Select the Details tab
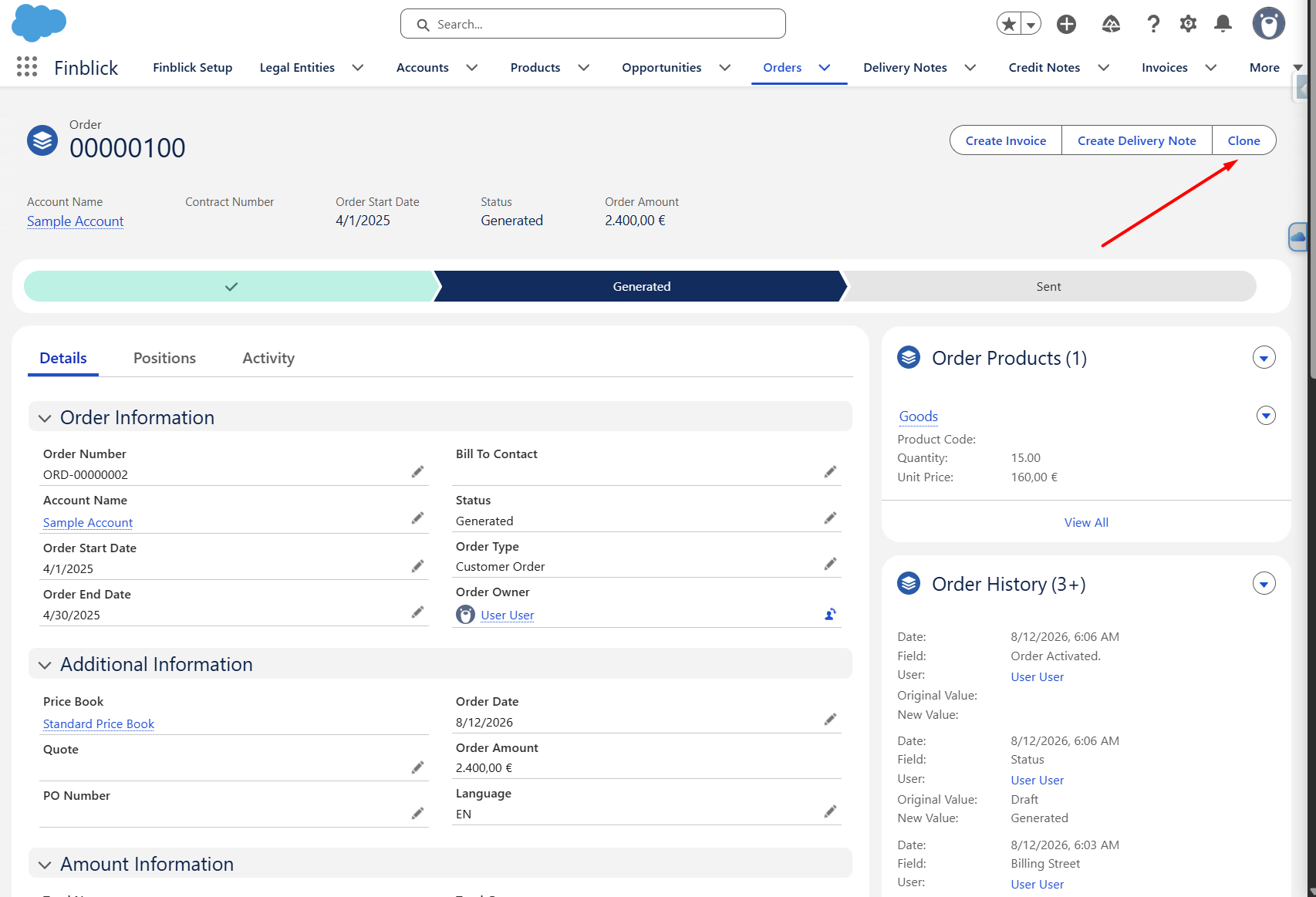 [63, 358]
